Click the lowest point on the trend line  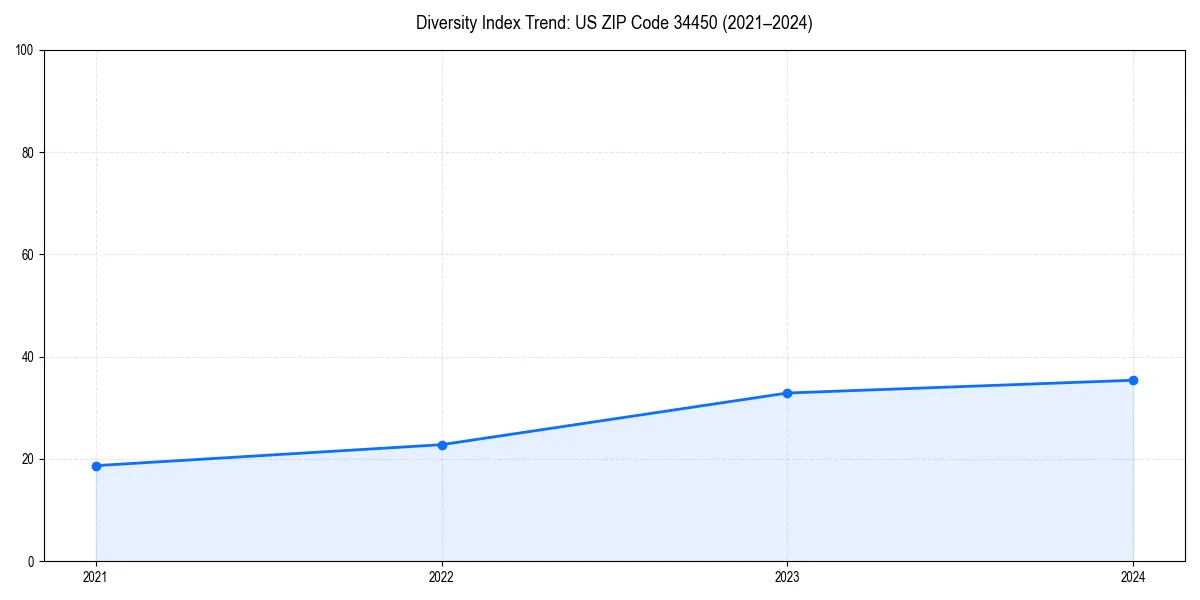tap(96, 465)
